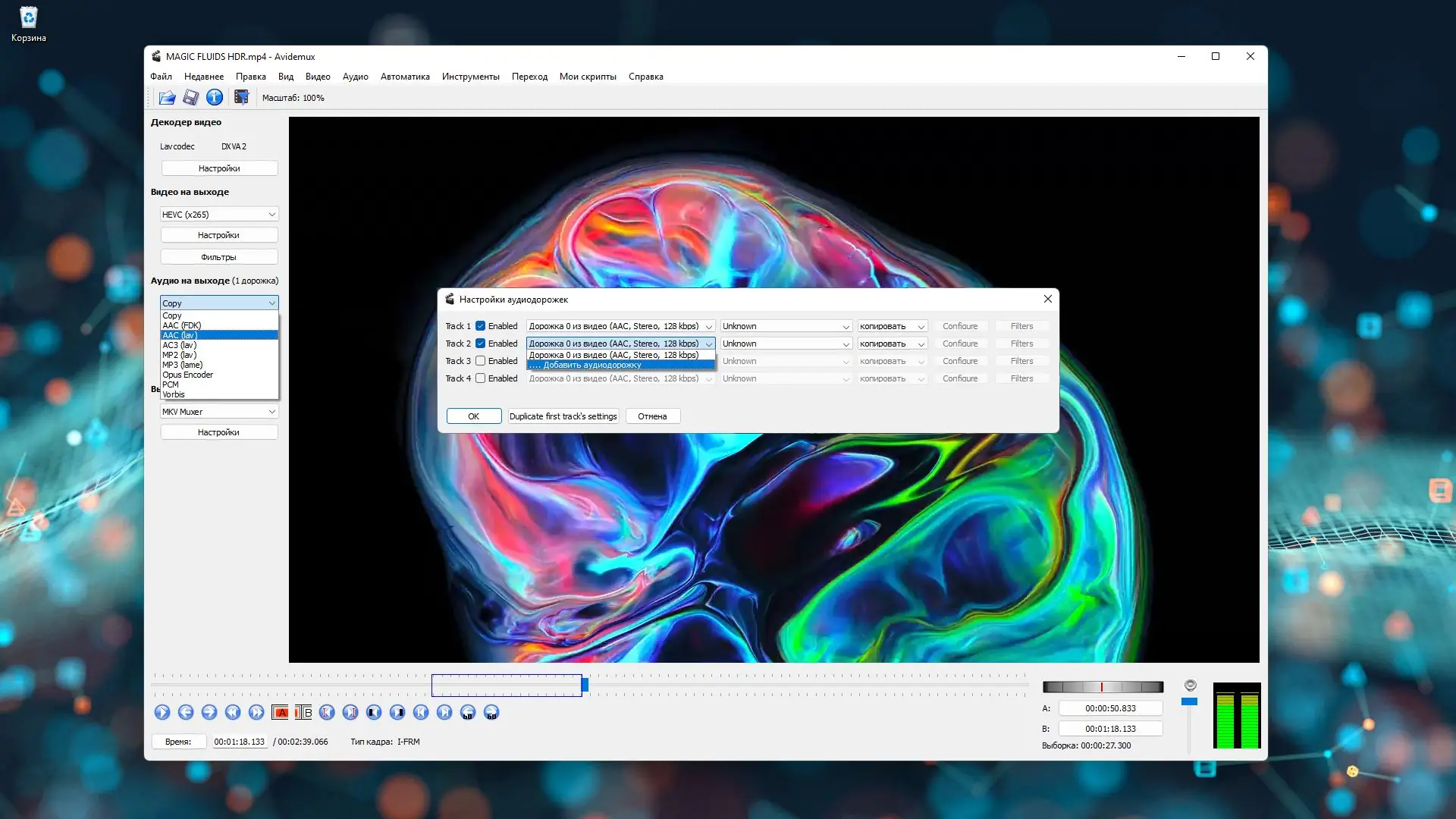
Task: Open the file information icon
Action: pyautogui.click(x=215, y=97)
